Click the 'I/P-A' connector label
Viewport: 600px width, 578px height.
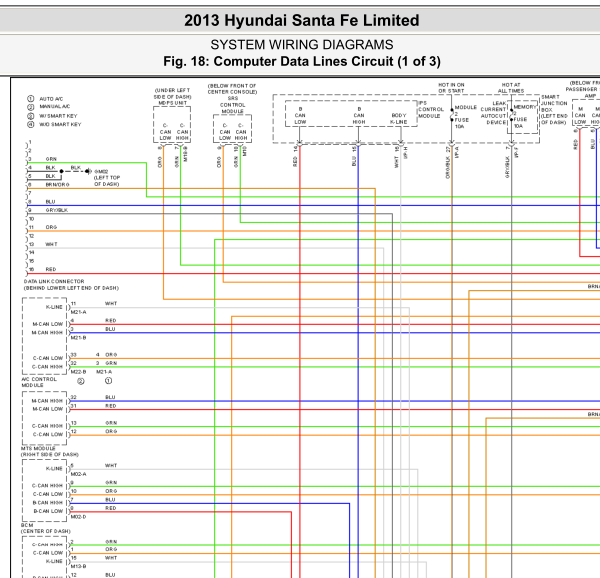pos(456,152)
